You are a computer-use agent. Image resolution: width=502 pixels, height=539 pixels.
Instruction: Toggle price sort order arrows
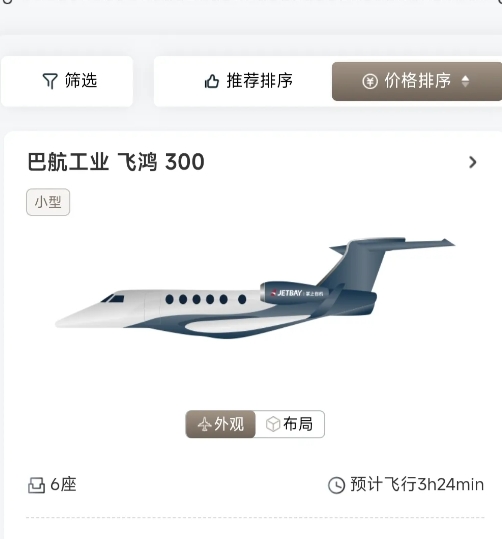tap(465, 81)
